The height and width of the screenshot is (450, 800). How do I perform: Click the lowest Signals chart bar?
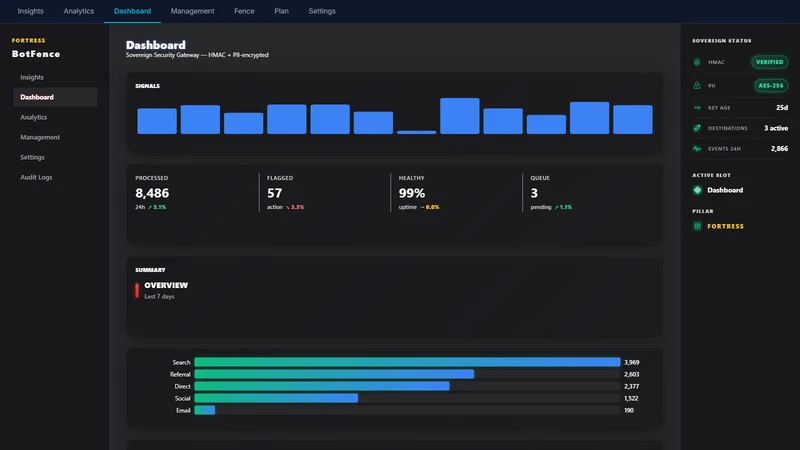pyautogui.click(x=416, y=132)
